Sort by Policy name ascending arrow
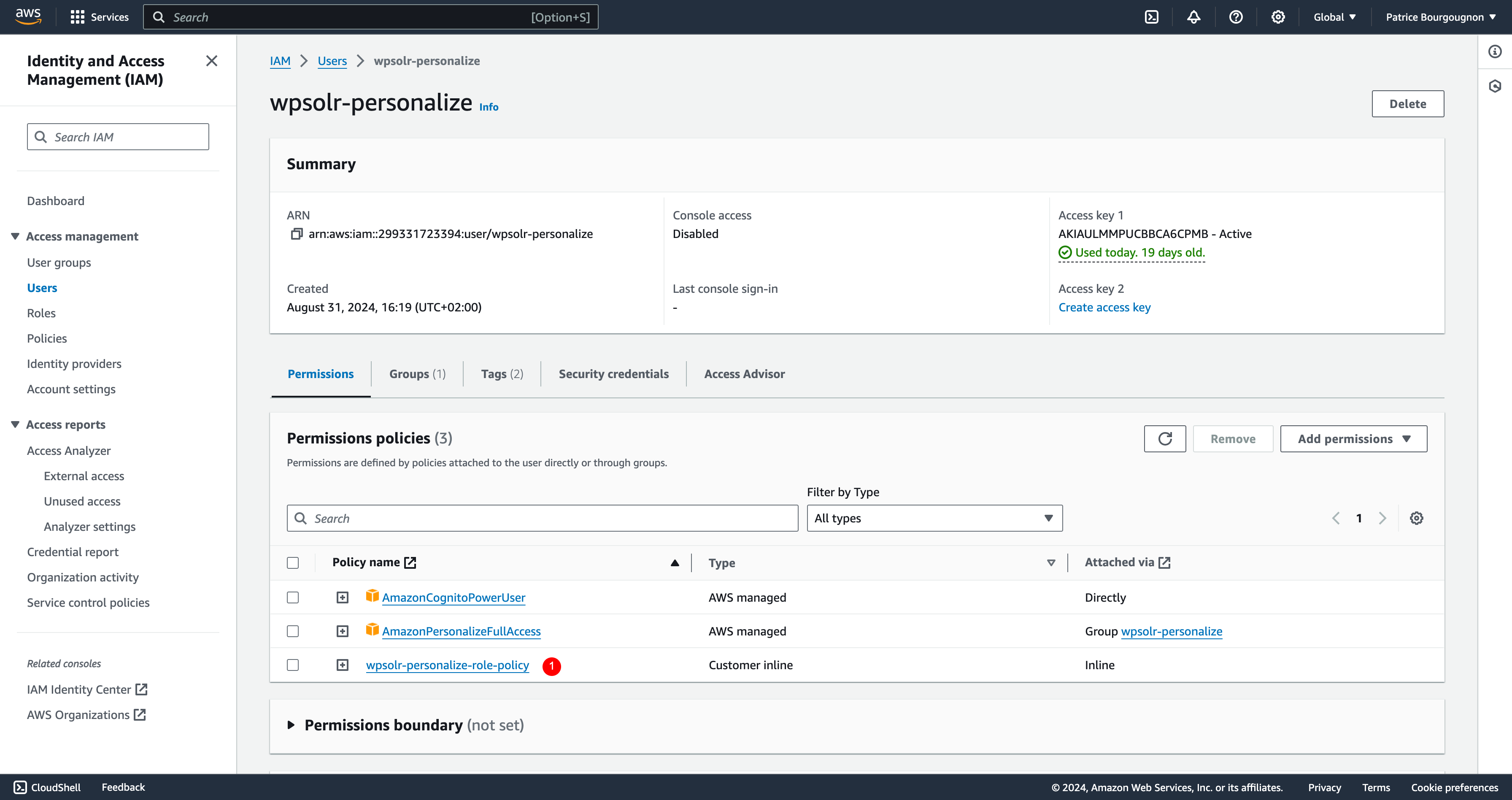The height and width of the screenshot is (800, 1512). pyautogui.click(x=675, y=563)
